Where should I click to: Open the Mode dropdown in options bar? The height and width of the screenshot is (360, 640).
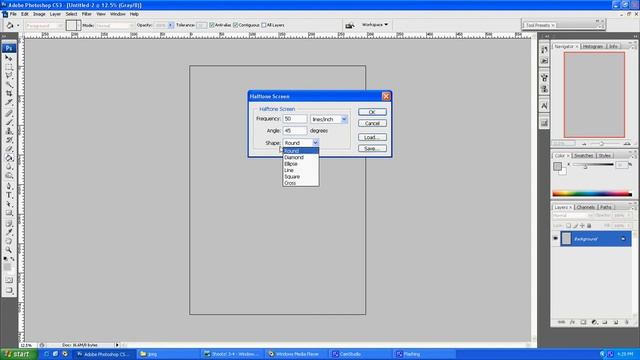pos(114,25)
